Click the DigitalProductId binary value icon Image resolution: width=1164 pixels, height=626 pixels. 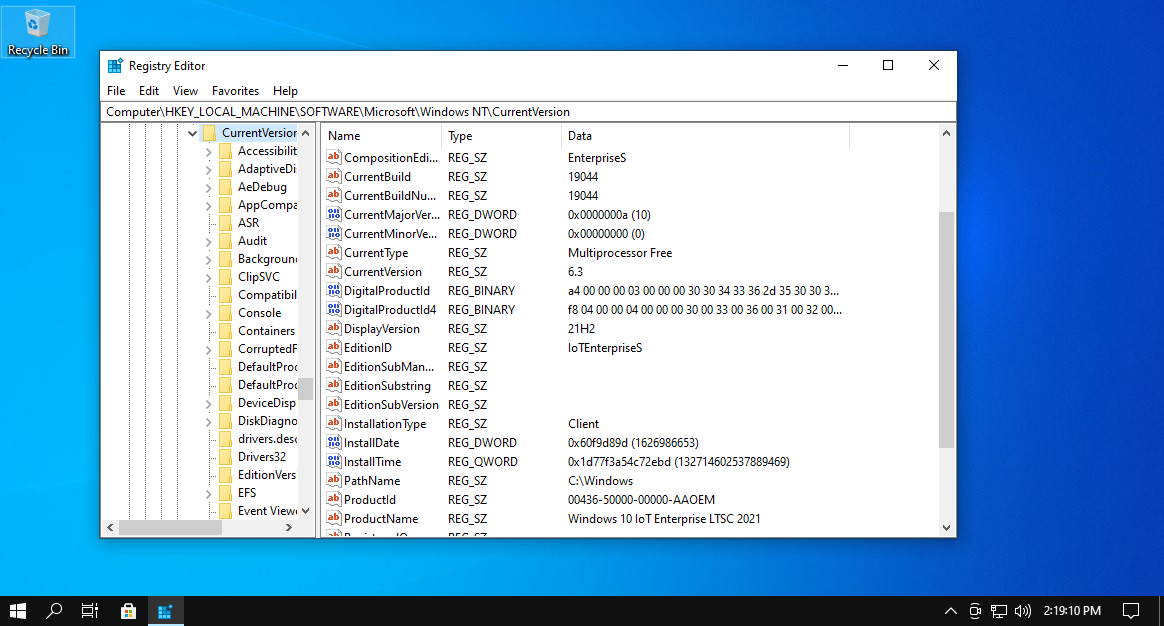pyautogui.click(x=334, y=290)
